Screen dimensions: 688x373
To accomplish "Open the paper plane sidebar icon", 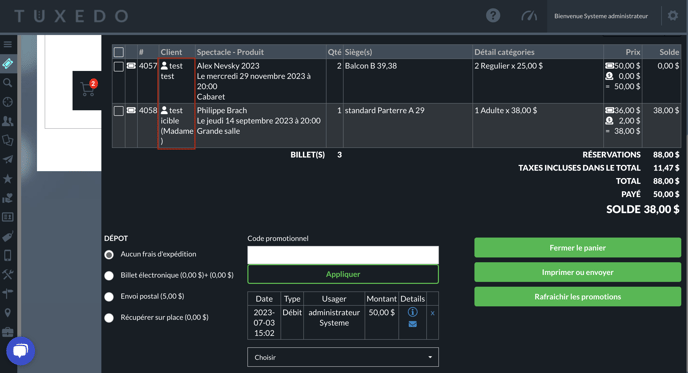I will (7, 159).
